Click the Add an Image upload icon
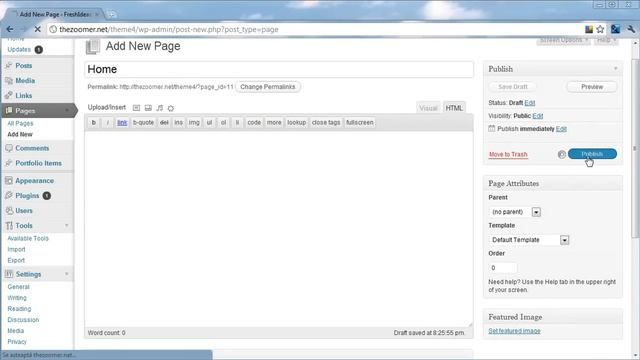The height and width of the screenshot is (360, 640). (x=136, y=108)
